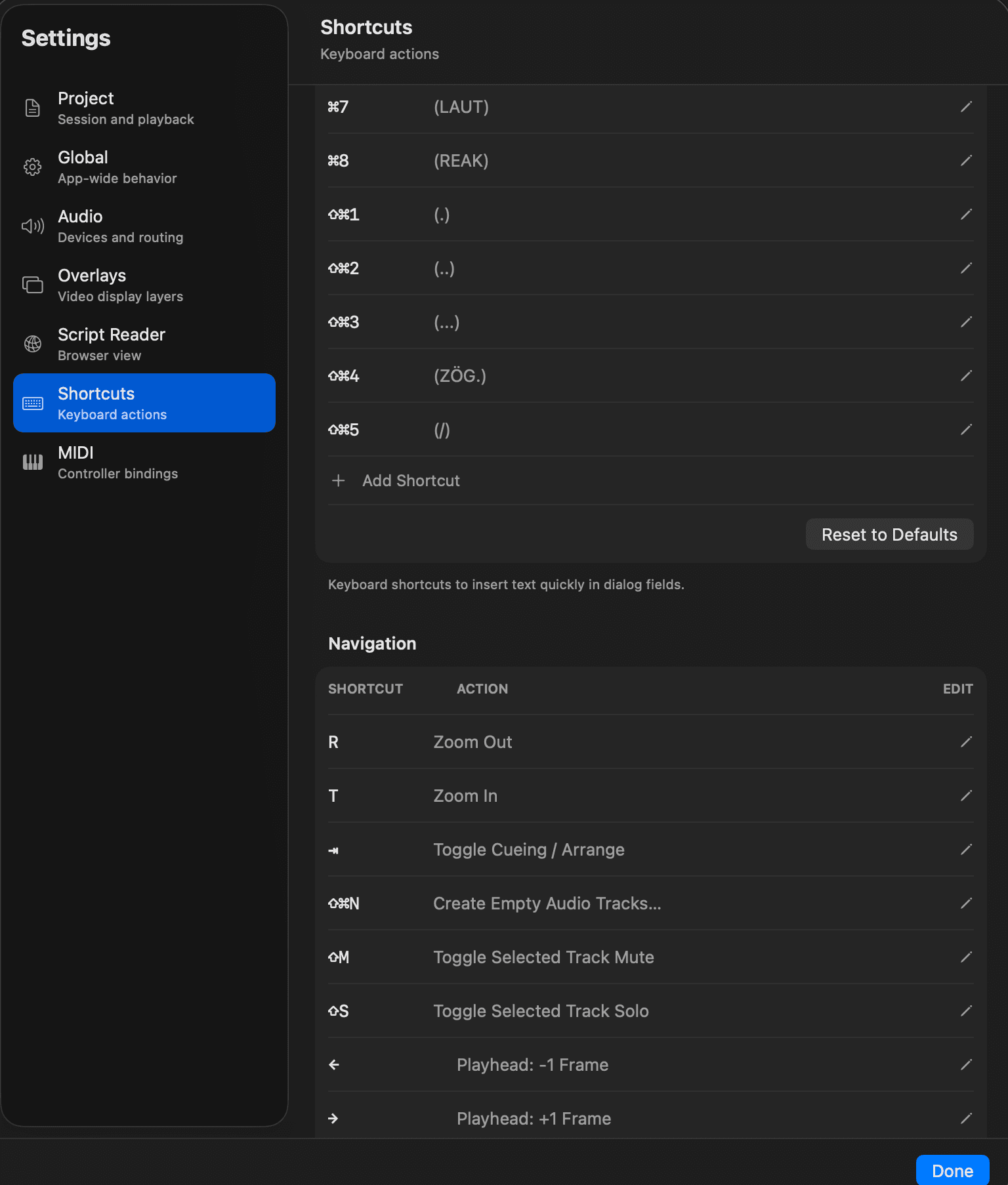Click the Script Reader globe icon
The width and height of the screenshot is (1008, 1185).
click(x=33, y=344)
